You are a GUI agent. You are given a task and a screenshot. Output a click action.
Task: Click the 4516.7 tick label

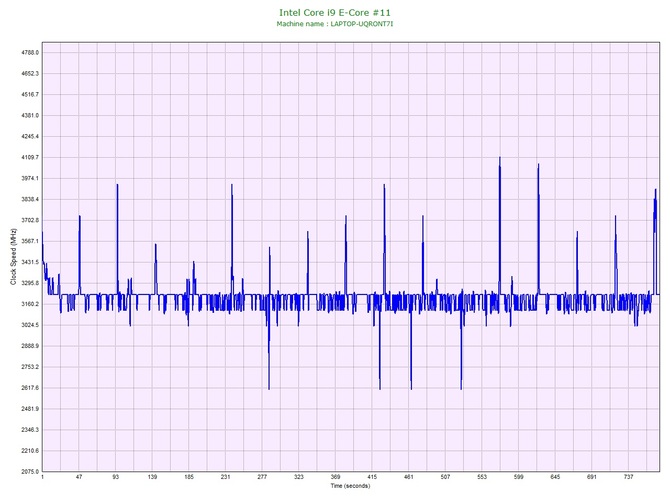click(x=30, y=94)
